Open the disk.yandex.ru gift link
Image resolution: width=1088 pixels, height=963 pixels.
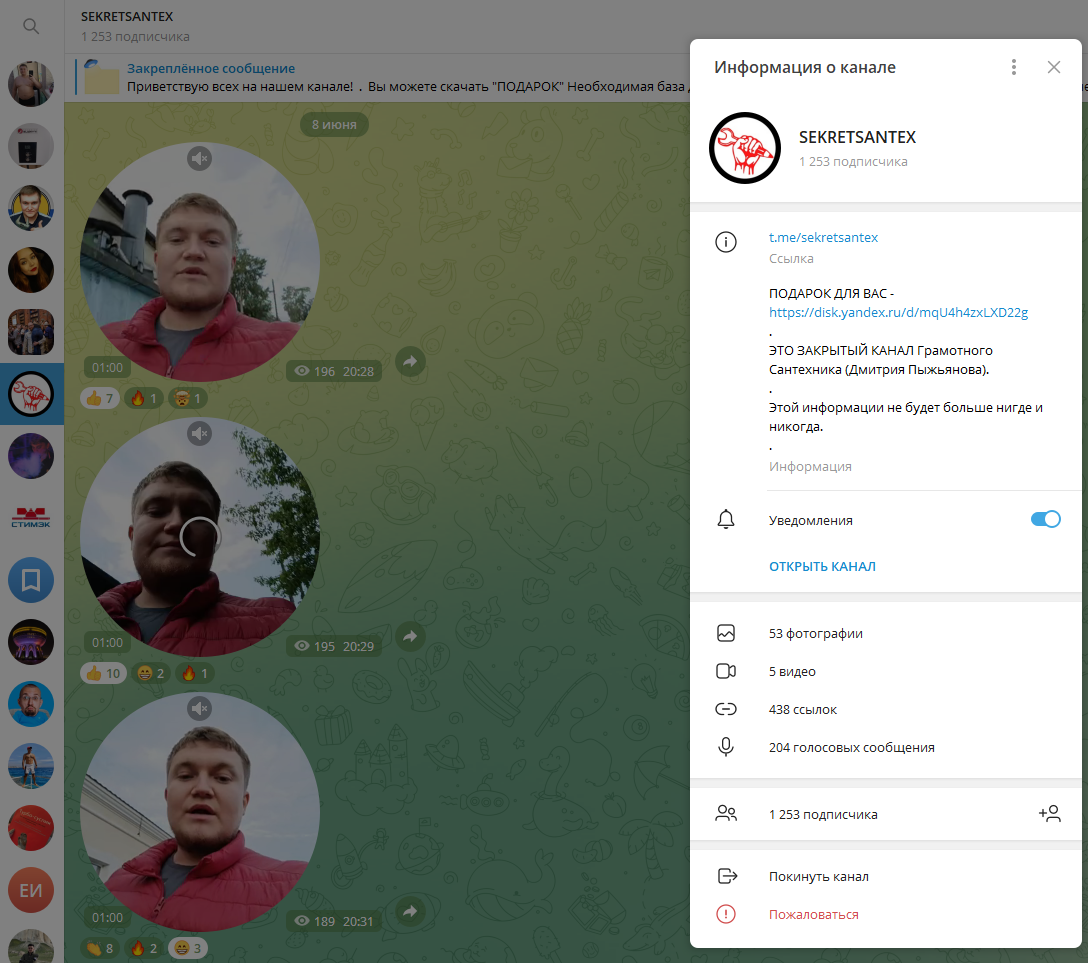[x=898, y=312]
